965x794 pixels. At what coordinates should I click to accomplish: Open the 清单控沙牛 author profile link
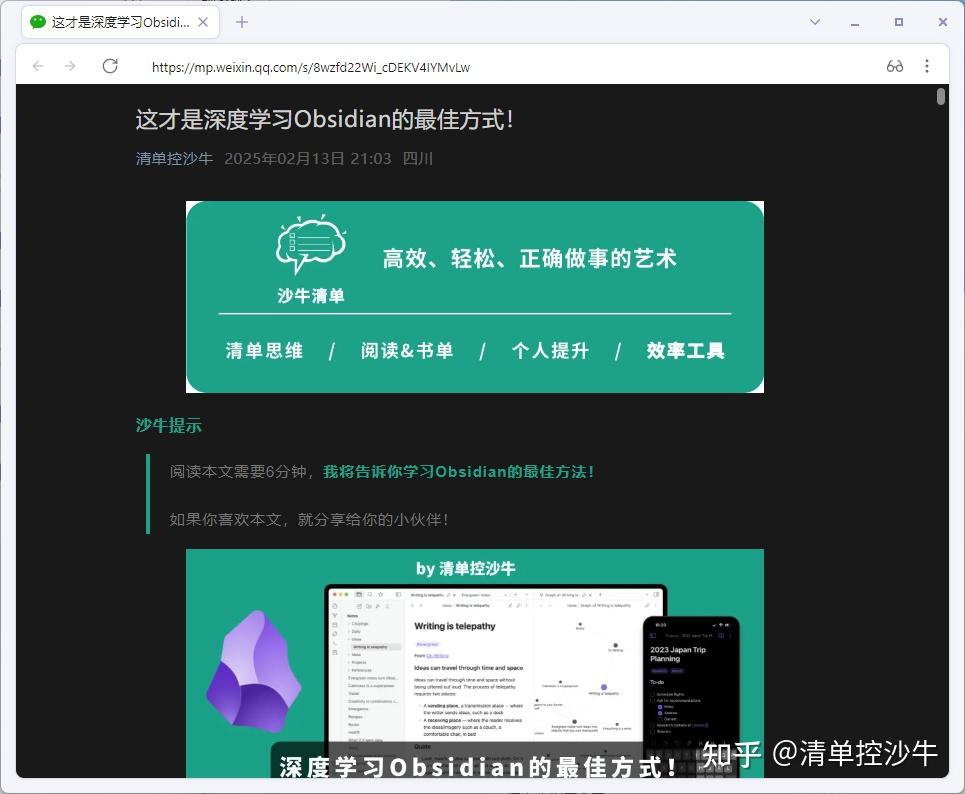click(x=173, y=158)
